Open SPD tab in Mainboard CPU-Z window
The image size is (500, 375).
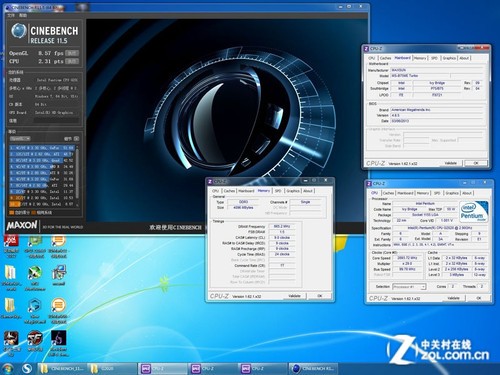[x=434, y=58]
